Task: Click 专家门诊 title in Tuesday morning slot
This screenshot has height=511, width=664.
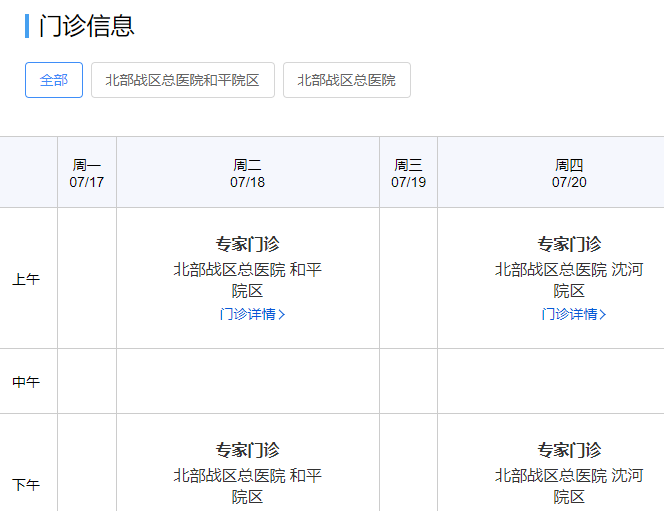Action: (248, 244)
